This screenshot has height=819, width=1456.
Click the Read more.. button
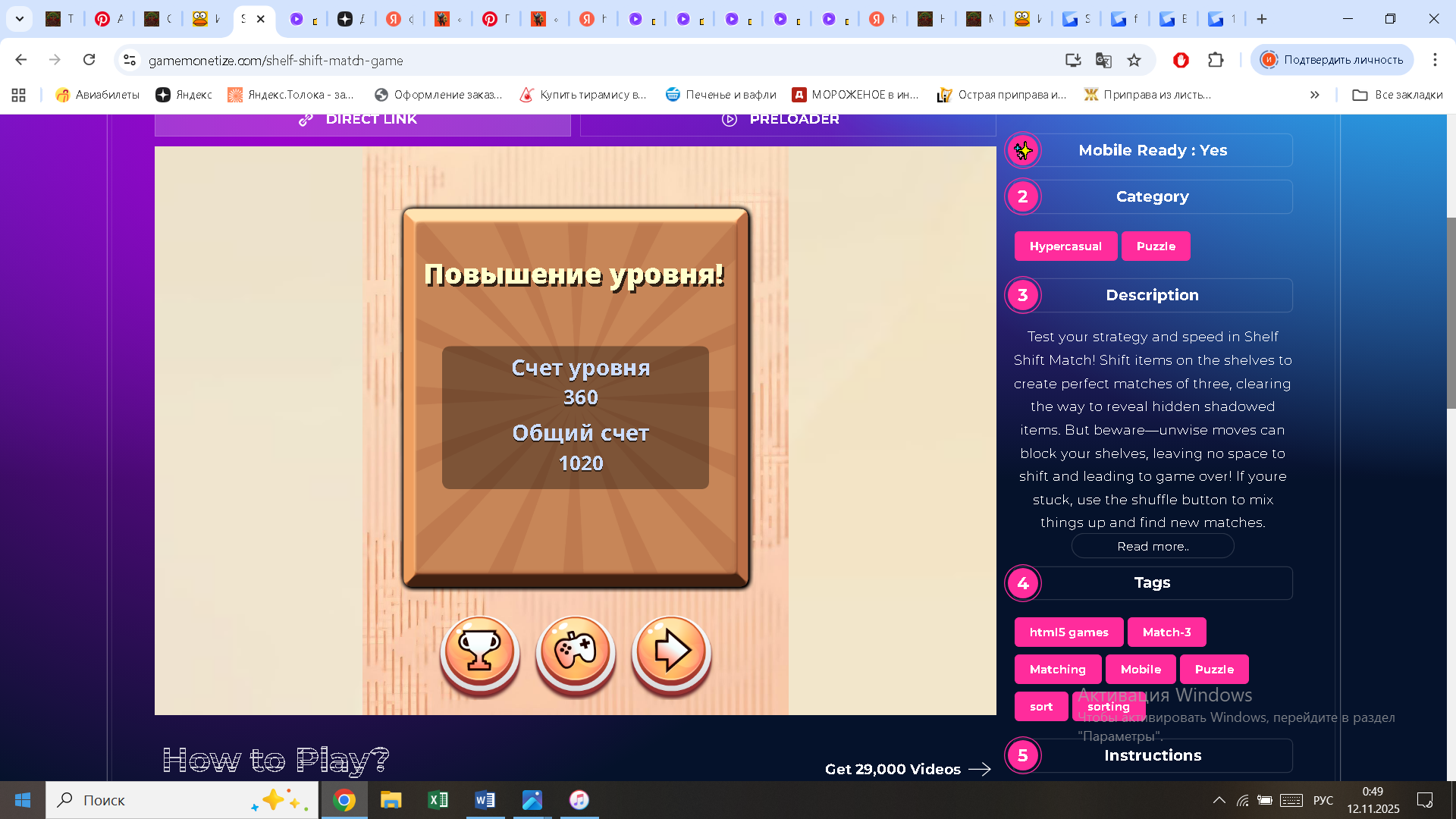pyautogui.click(x=1152, y=545)
